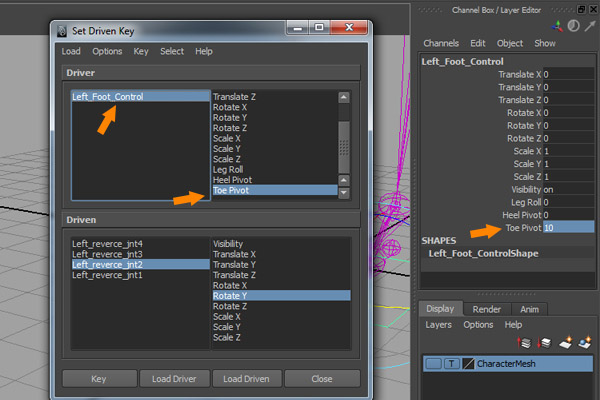The image size is (600, 400).
Task: Float the Channel Box / Layer Editor panel
Action: tap(581, 10)
